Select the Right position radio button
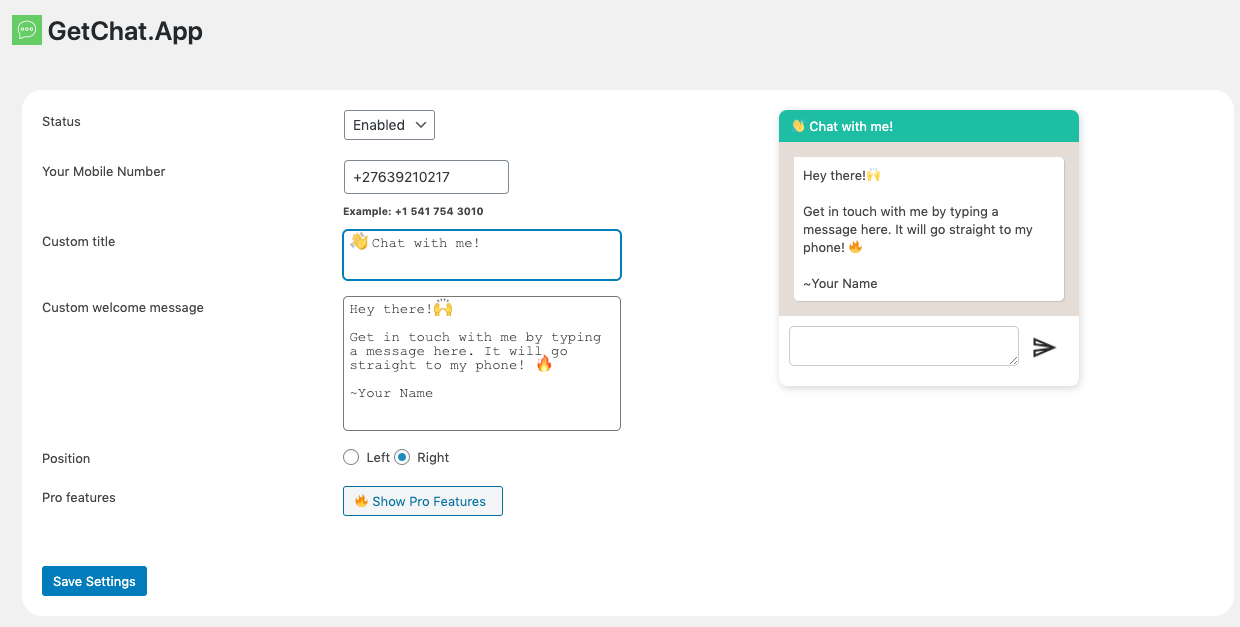The image size is (1240, 627). tap(402, 457)
